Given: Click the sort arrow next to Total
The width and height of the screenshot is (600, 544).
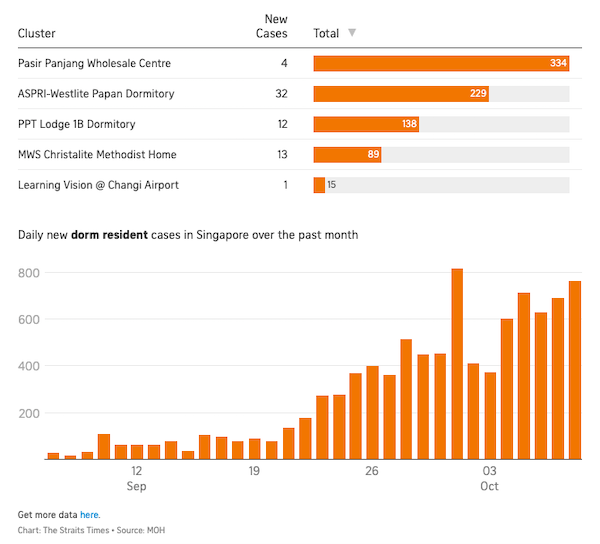Looking at the screenshot, I should coord(351,33).
